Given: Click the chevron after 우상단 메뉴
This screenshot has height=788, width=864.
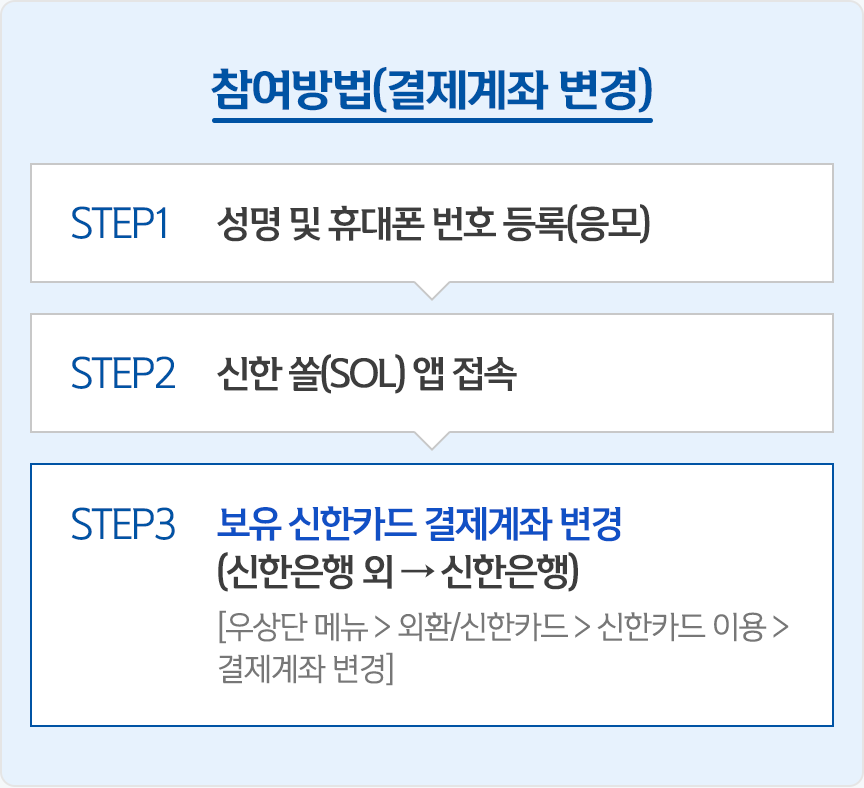Looking at the screenshot, I should point(382,628).
